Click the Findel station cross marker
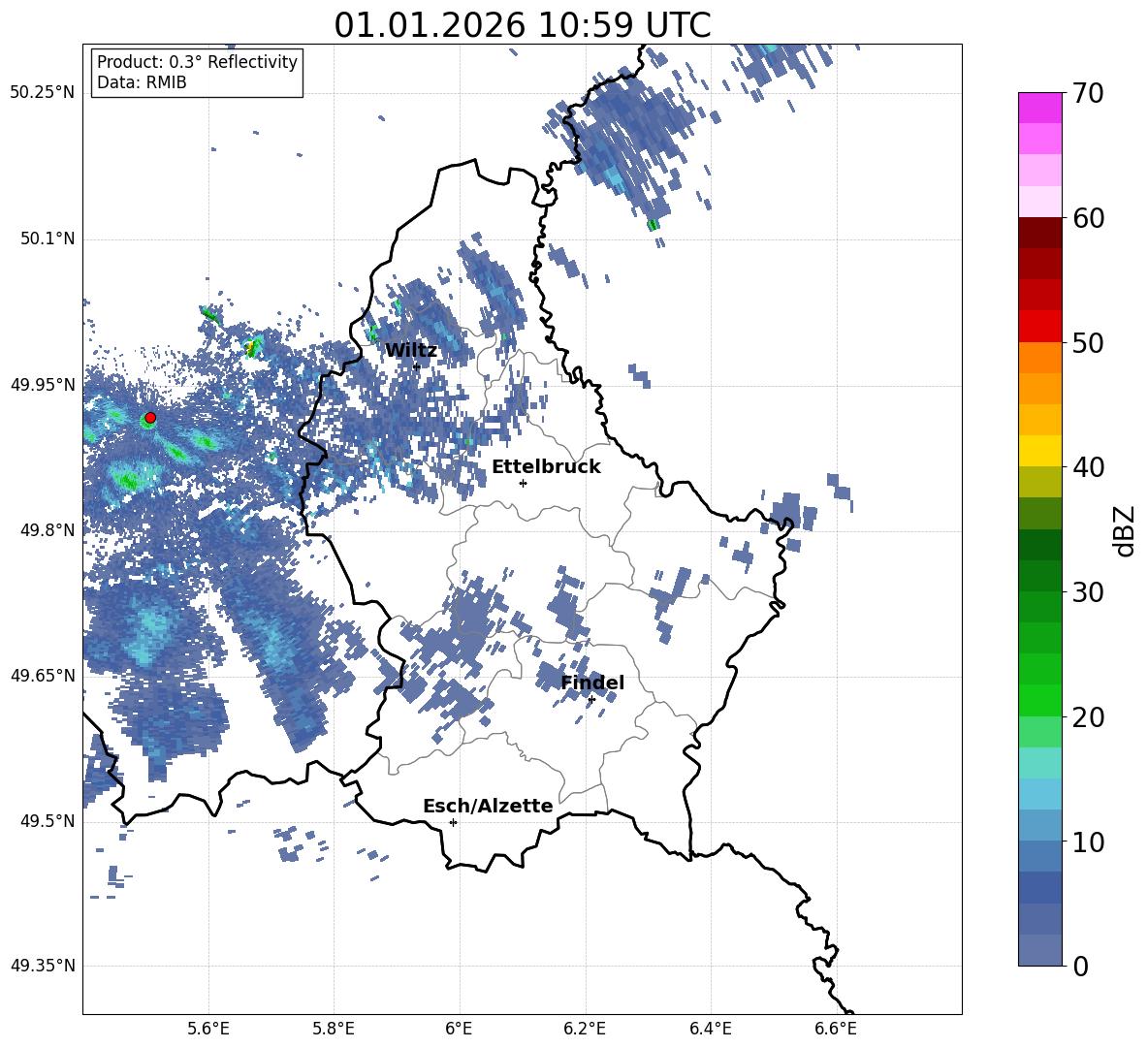 point(591,699)
